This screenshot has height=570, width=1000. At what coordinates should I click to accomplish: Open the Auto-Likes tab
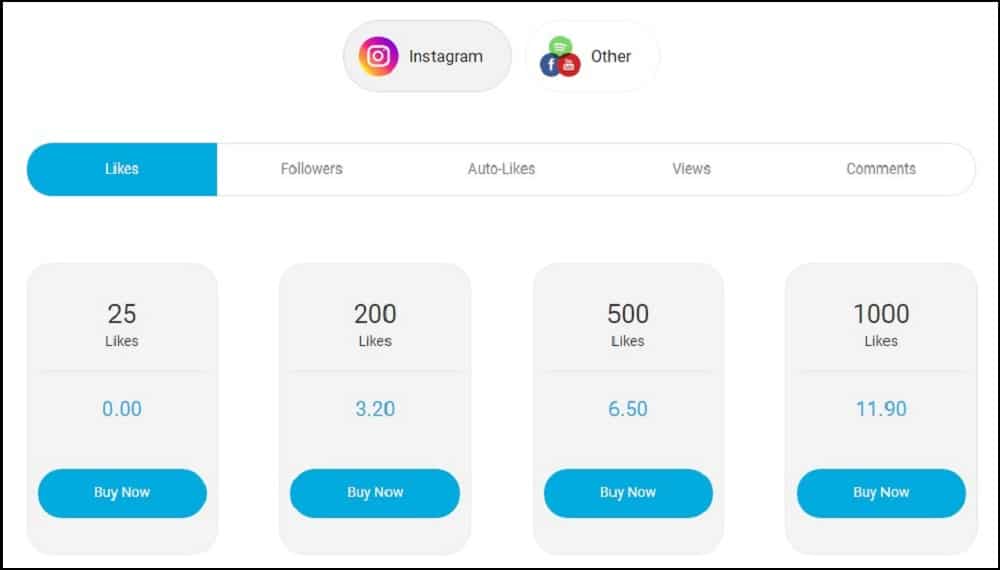[x=501, y=169]
